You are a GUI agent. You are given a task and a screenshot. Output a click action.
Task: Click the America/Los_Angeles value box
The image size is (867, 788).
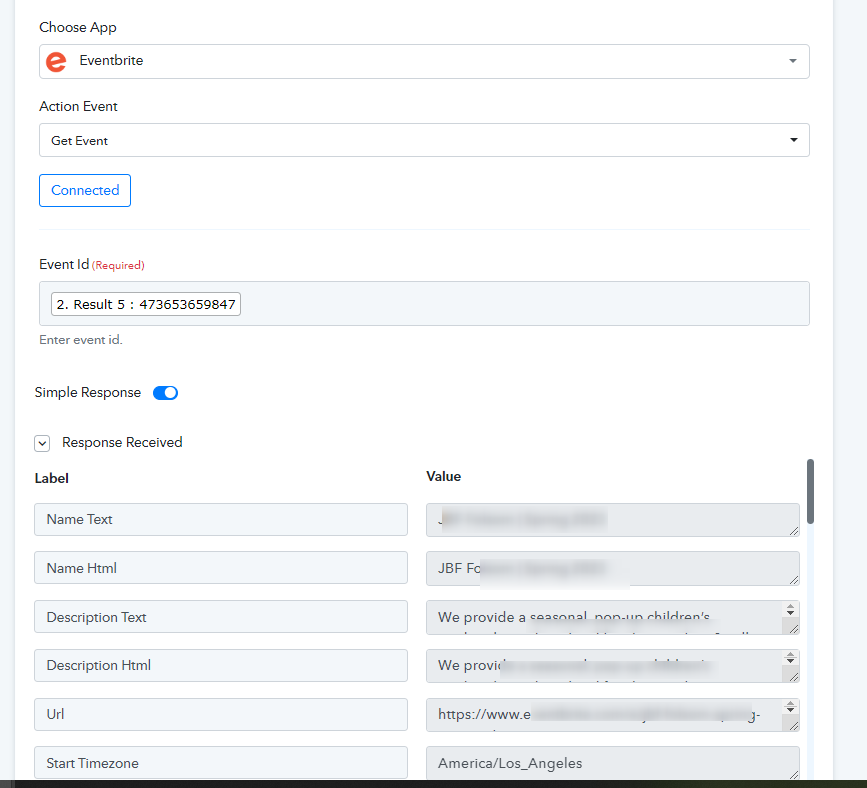[613, 764]
